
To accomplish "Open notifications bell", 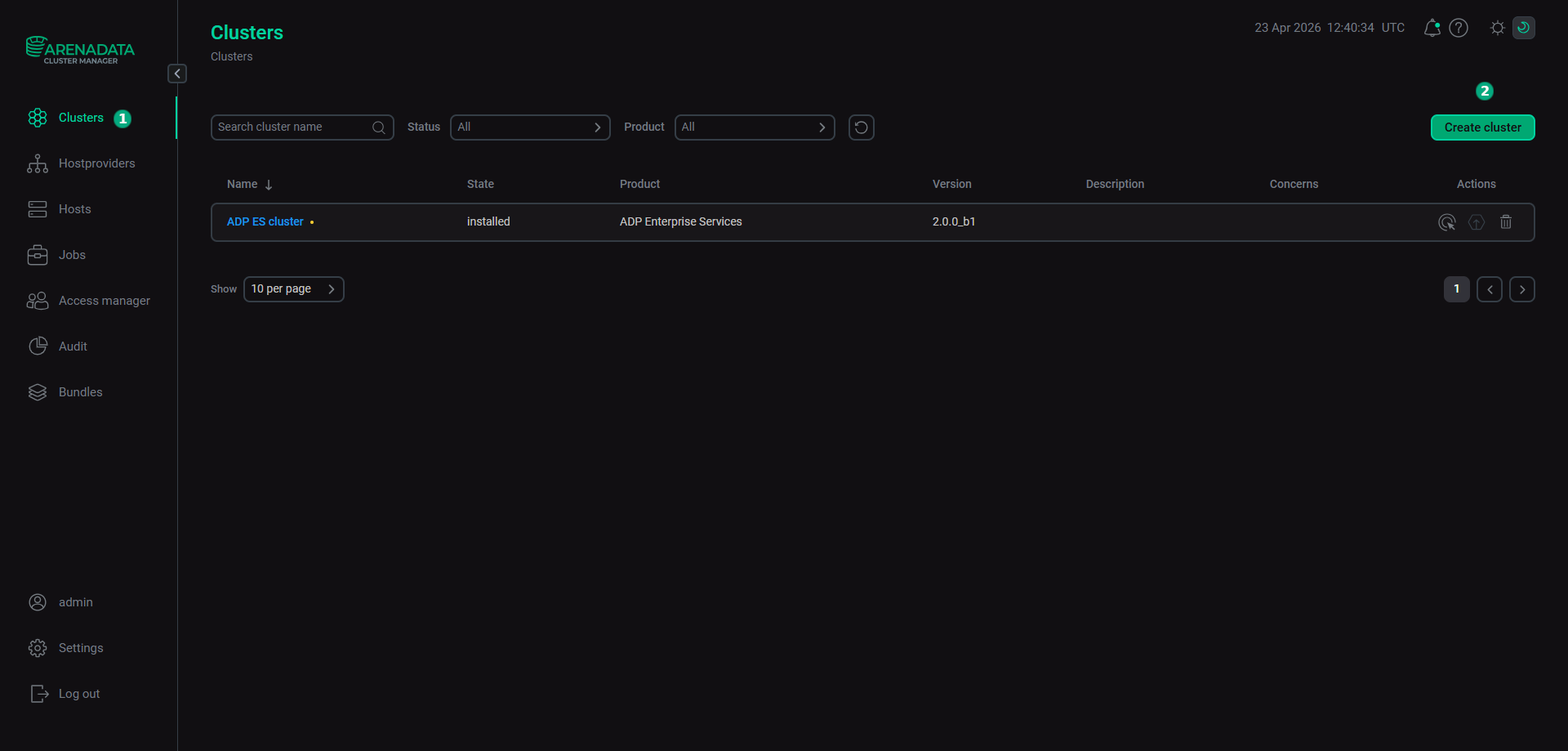I will click(1432, 28).
